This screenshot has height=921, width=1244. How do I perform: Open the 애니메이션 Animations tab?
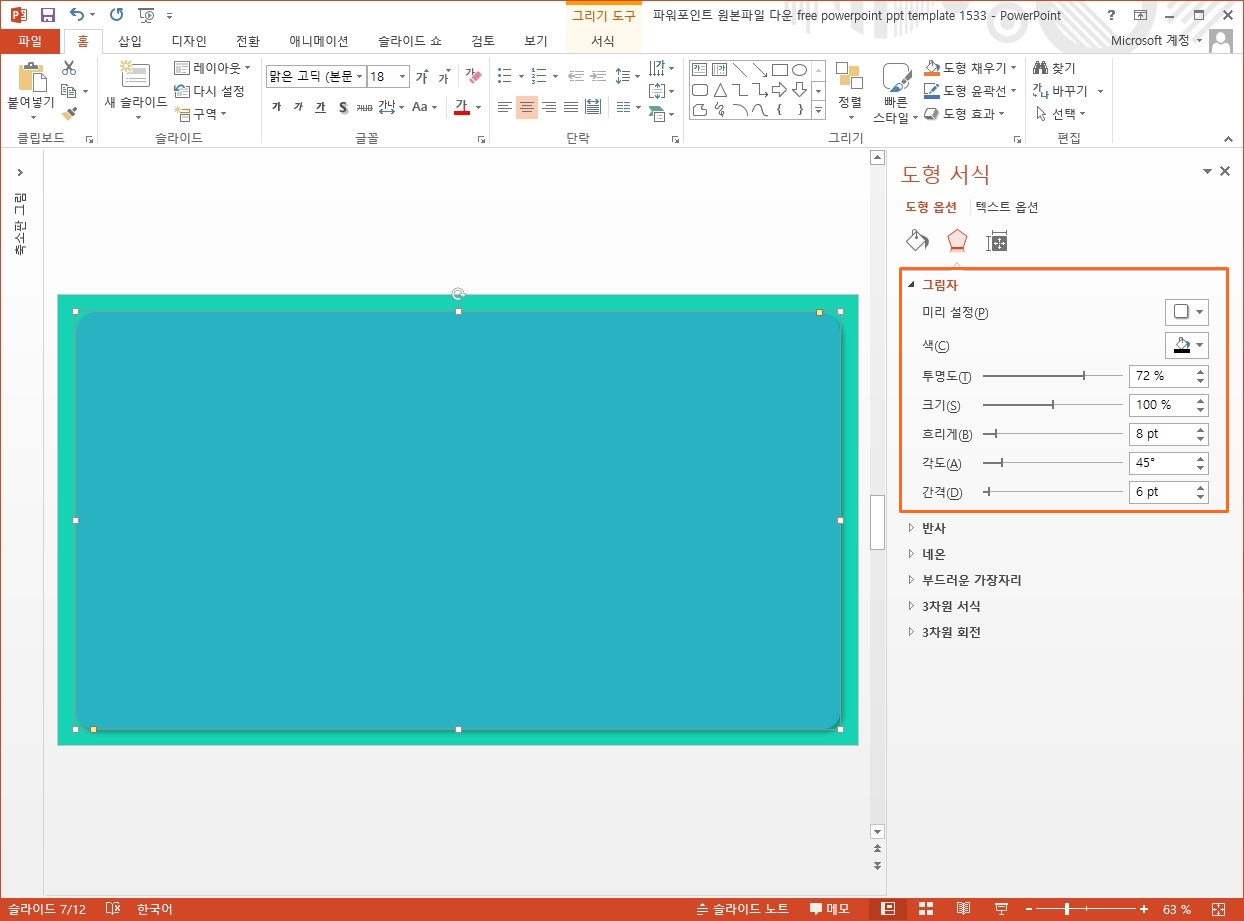click(x=319, y=41)
